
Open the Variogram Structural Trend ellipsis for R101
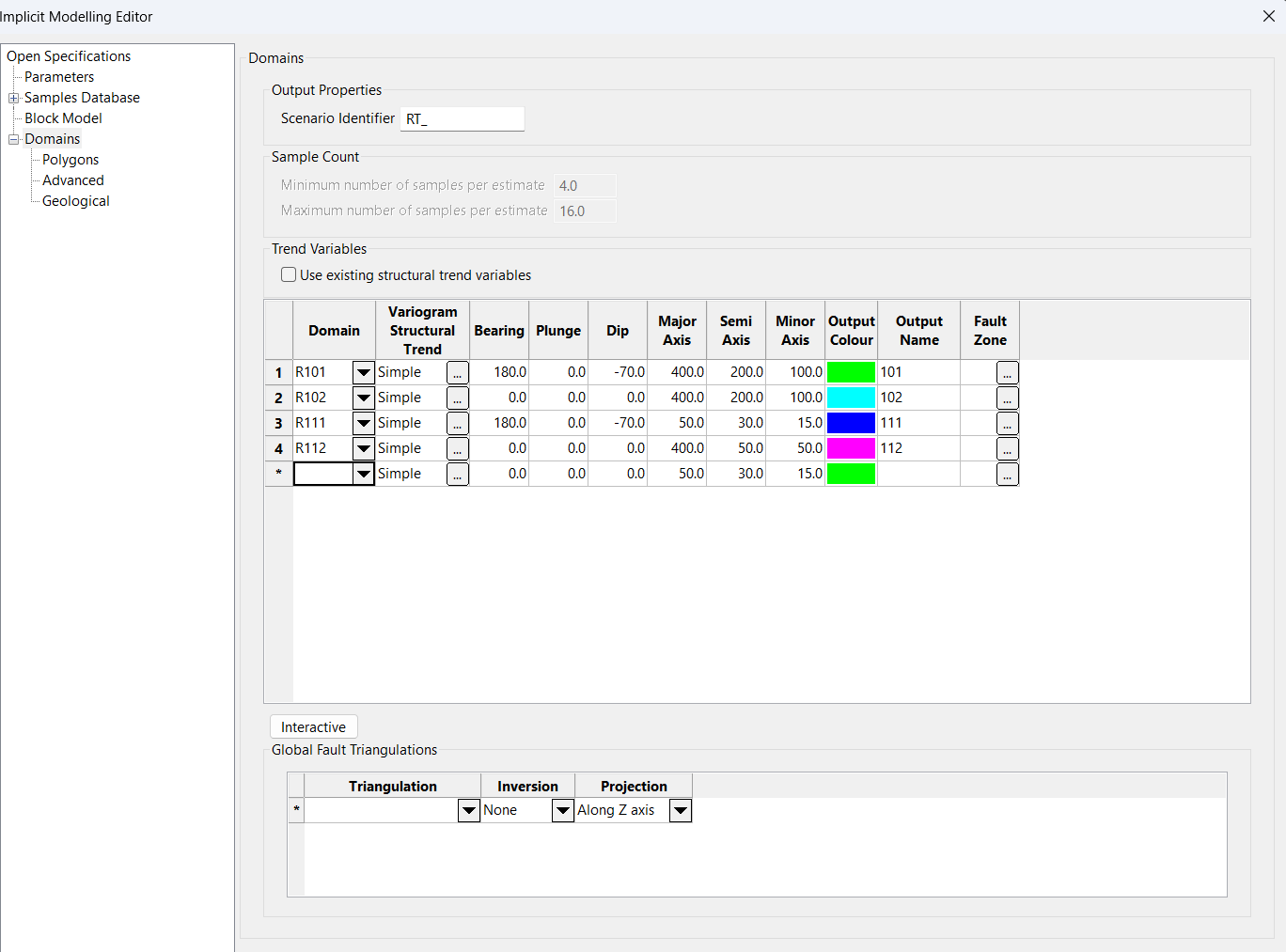coord(458,373)
